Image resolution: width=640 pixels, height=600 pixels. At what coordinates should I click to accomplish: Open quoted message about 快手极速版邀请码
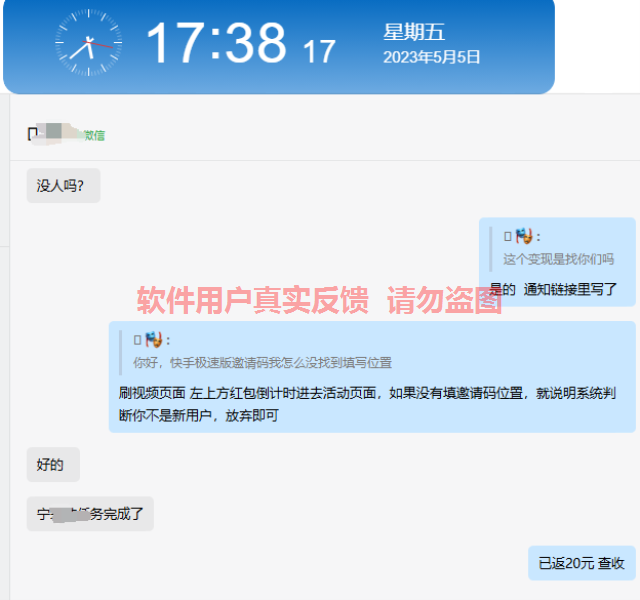coord(262,362)
